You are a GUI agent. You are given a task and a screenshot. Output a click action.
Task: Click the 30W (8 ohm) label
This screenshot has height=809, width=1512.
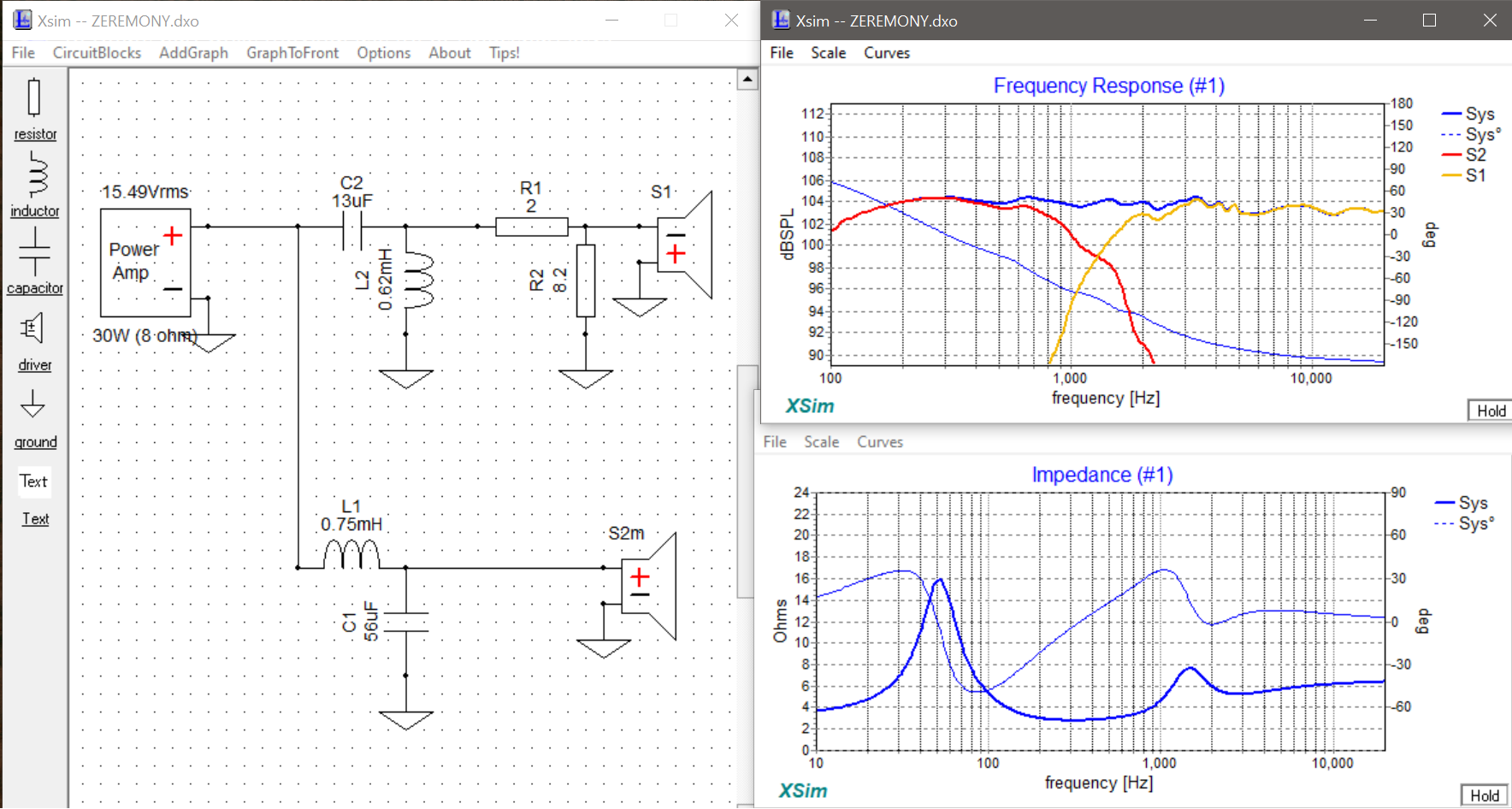[145, 335]
